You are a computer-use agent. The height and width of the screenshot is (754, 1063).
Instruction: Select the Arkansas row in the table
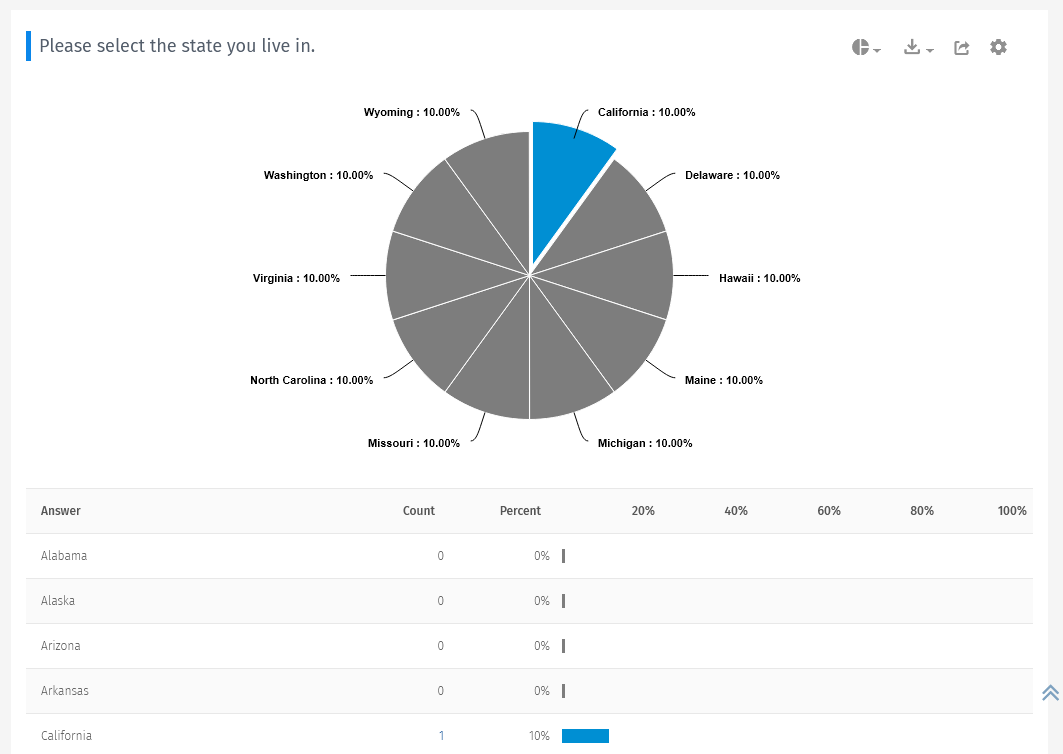point(65,690)
